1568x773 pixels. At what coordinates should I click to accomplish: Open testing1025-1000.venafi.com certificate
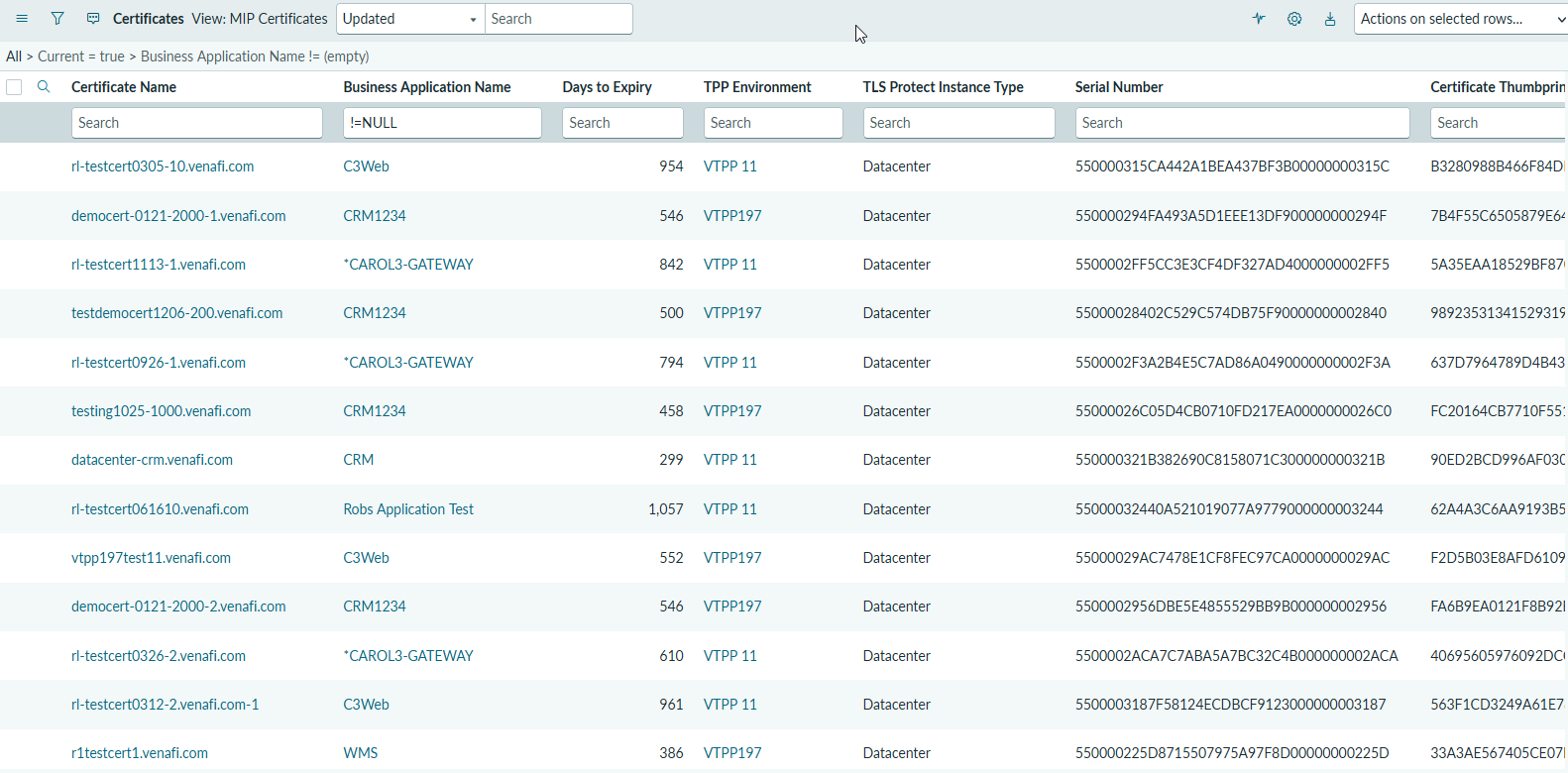click(x=161, y=411)
